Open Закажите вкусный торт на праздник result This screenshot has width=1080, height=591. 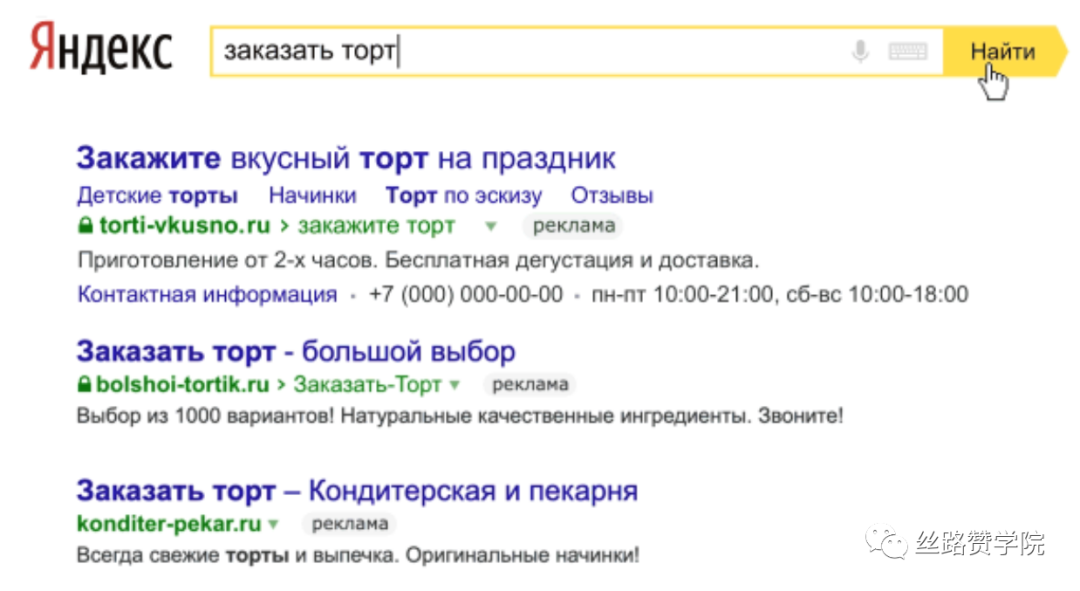tap(346, 158)
